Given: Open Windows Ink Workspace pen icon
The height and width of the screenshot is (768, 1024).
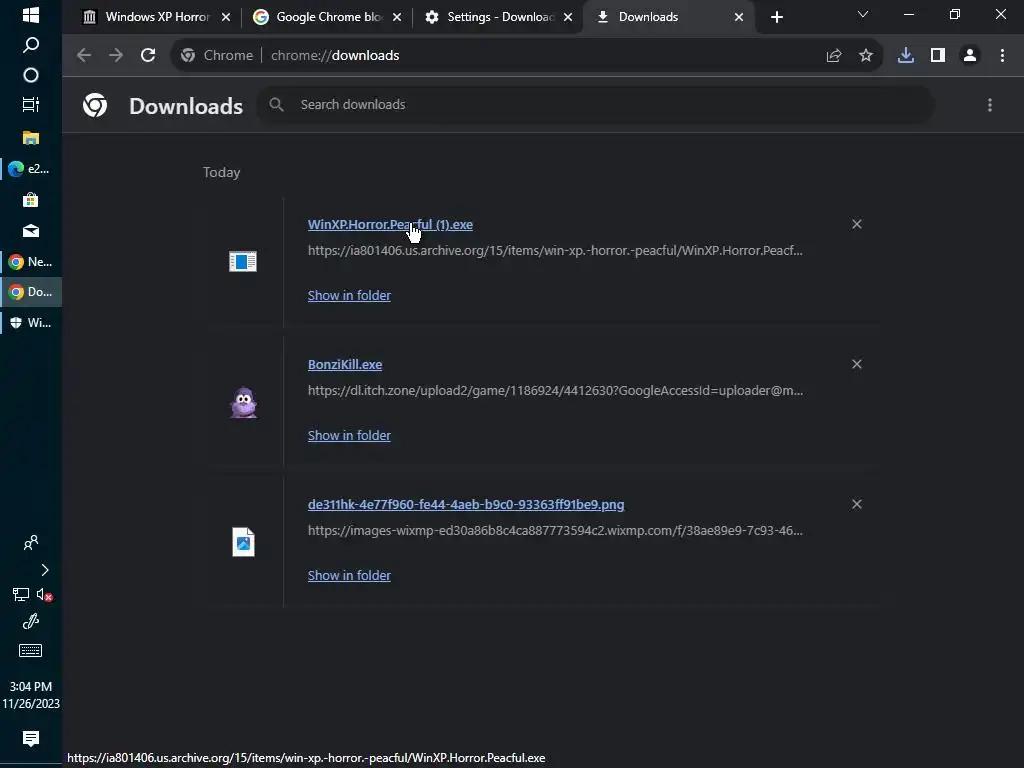Looking at the screenshot, I should [x=31, y=622].
